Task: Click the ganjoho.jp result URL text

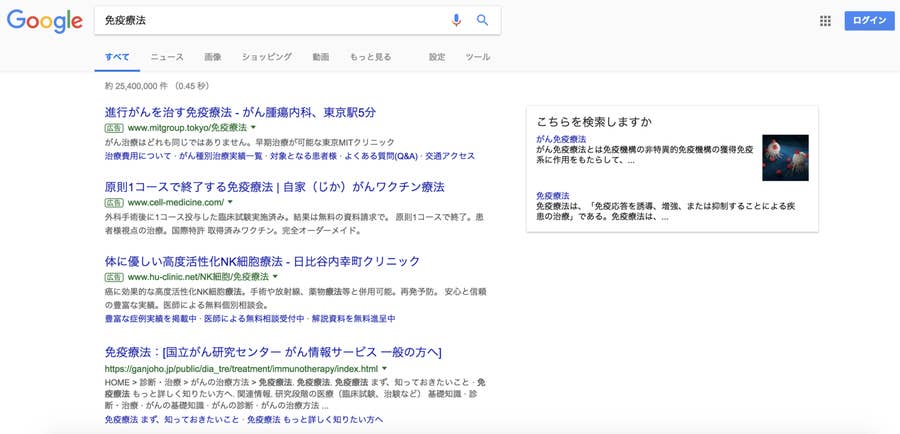Action: tap(241, 369)
